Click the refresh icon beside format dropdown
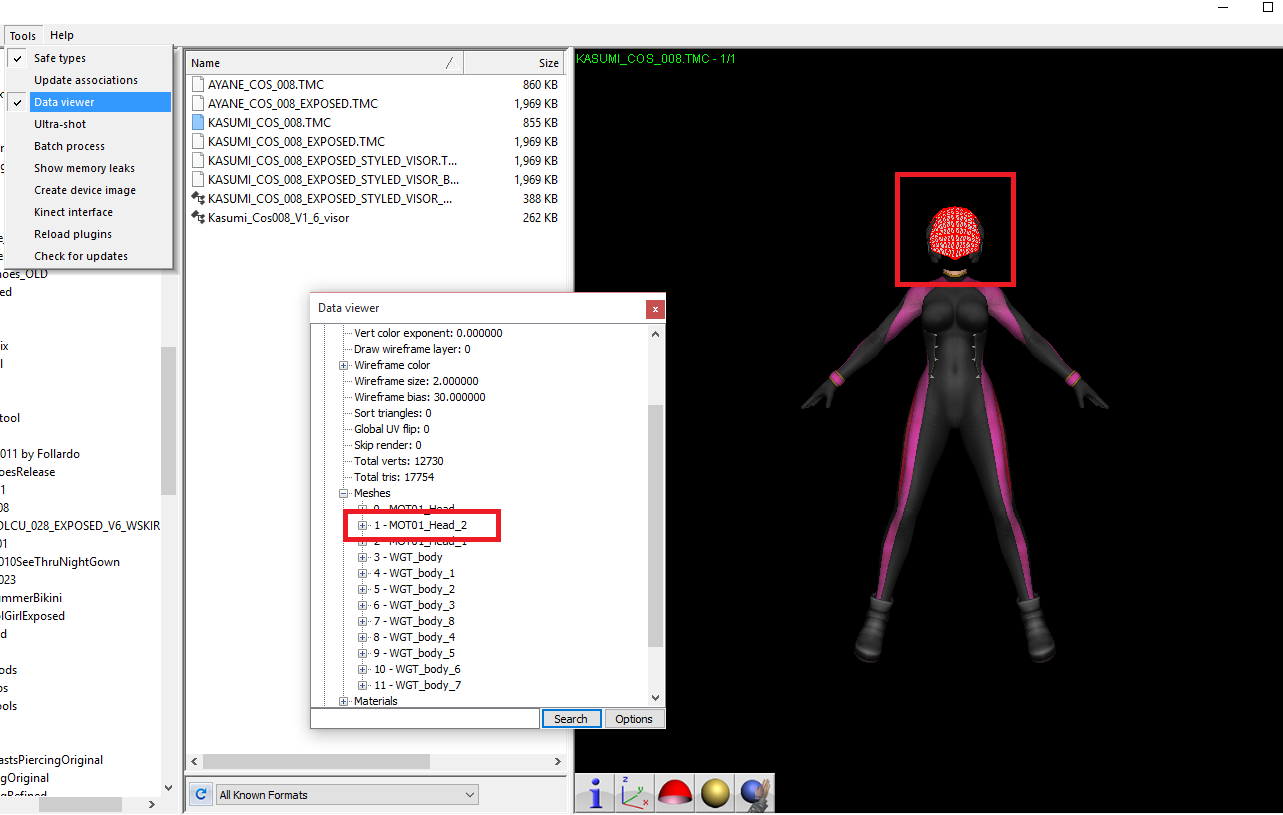This screenshot has width=1283, height=815. (x=201, y=795)
